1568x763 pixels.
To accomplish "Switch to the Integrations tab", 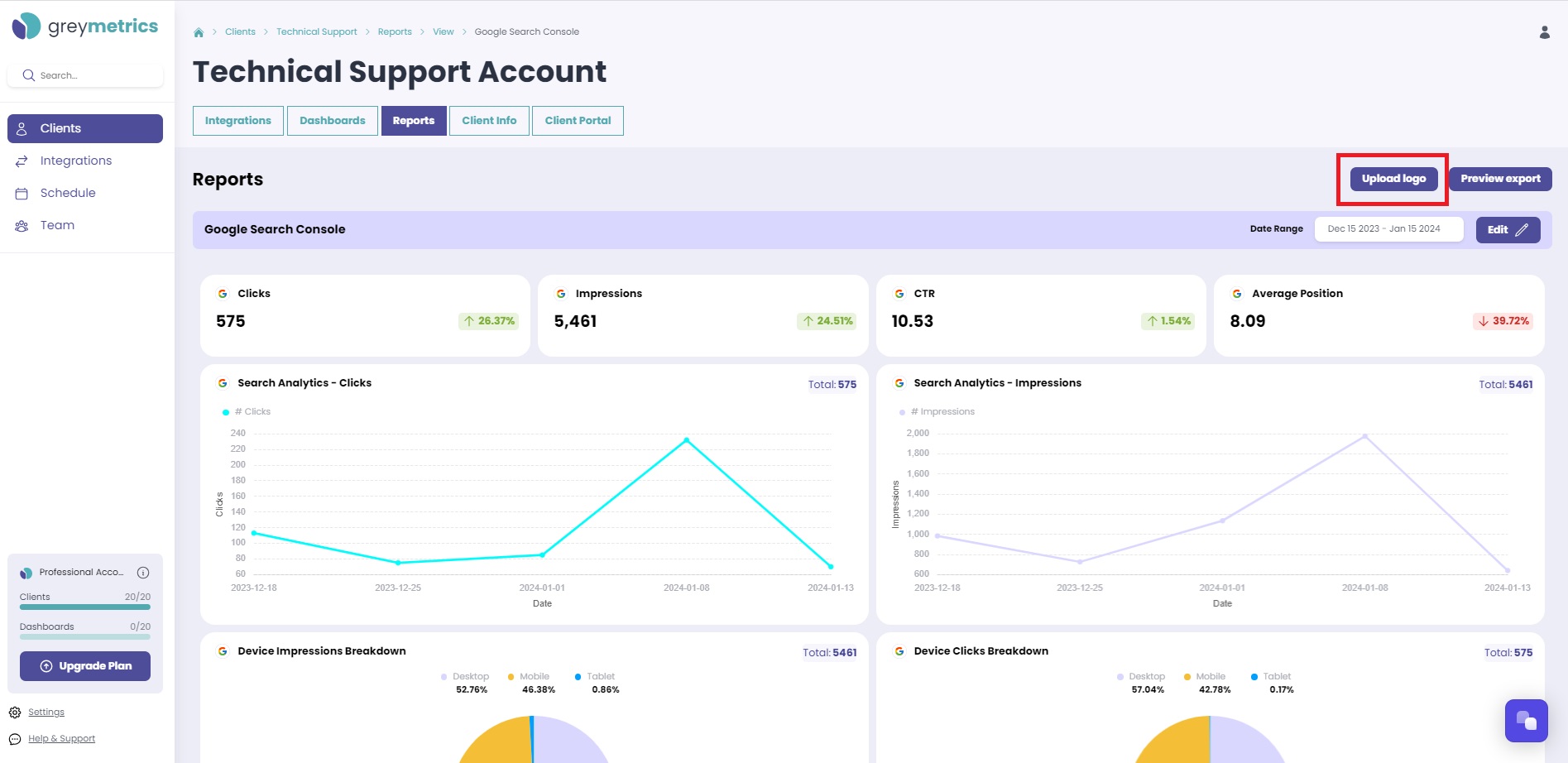I will pos(238,121).
